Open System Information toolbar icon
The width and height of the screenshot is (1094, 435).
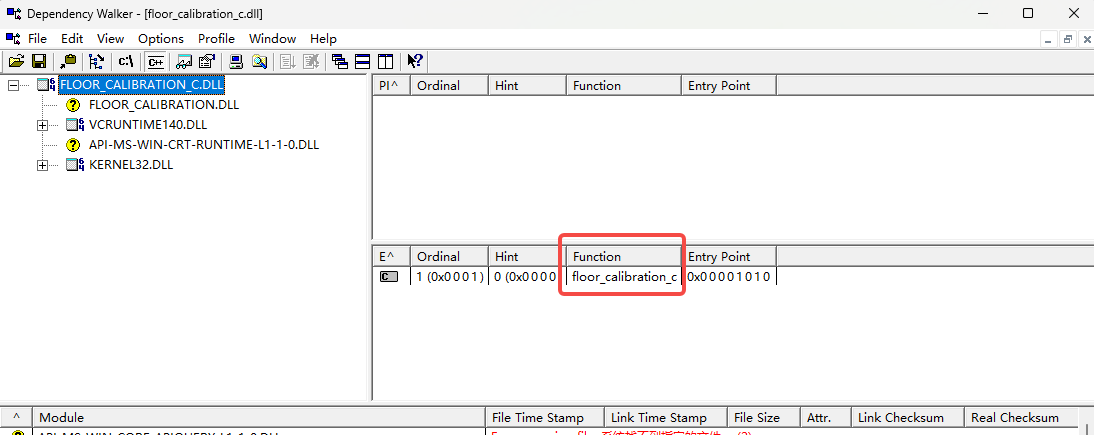point(237,61)
